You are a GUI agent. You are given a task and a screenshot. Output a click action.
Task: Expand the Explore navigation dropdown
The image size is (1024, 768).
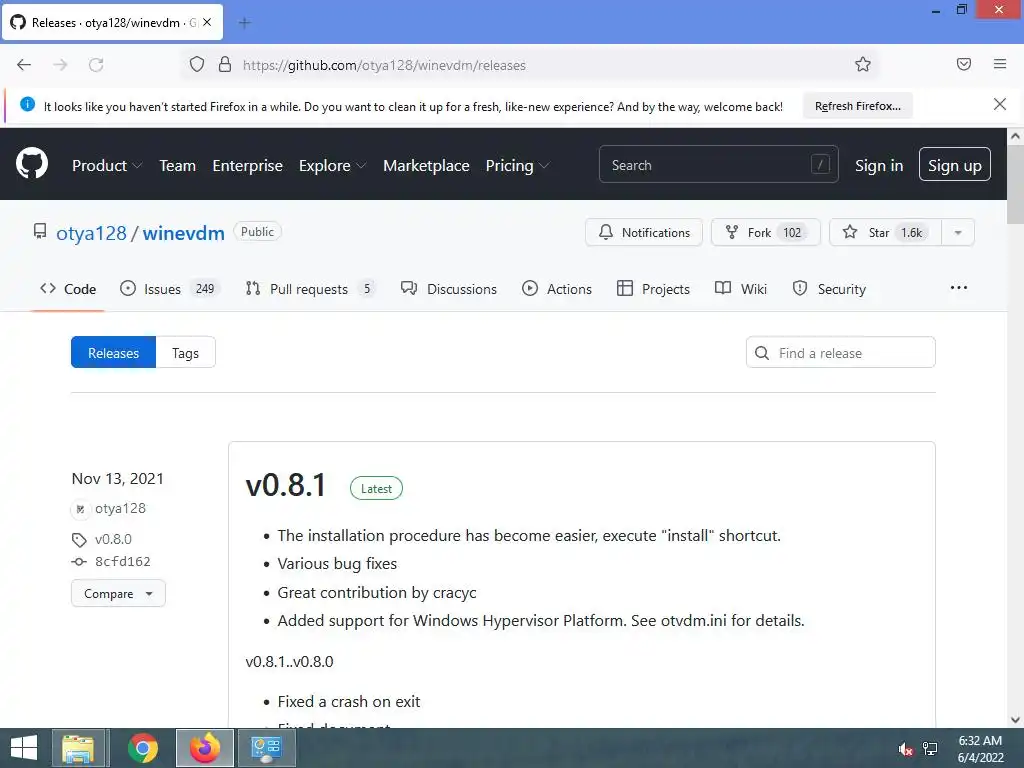tap(332, 165)
